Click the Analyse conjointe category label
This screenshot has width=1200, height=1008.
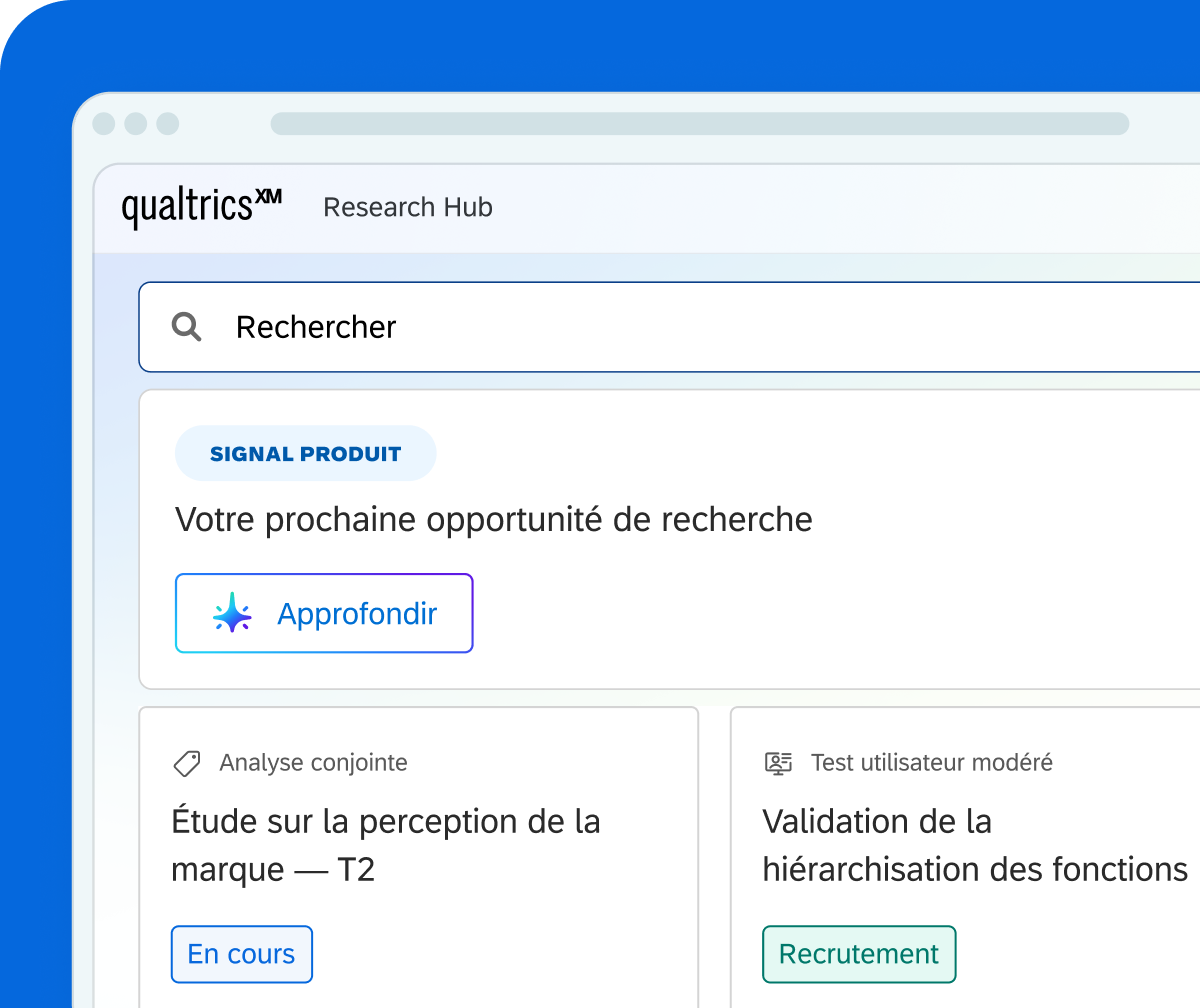313,763
